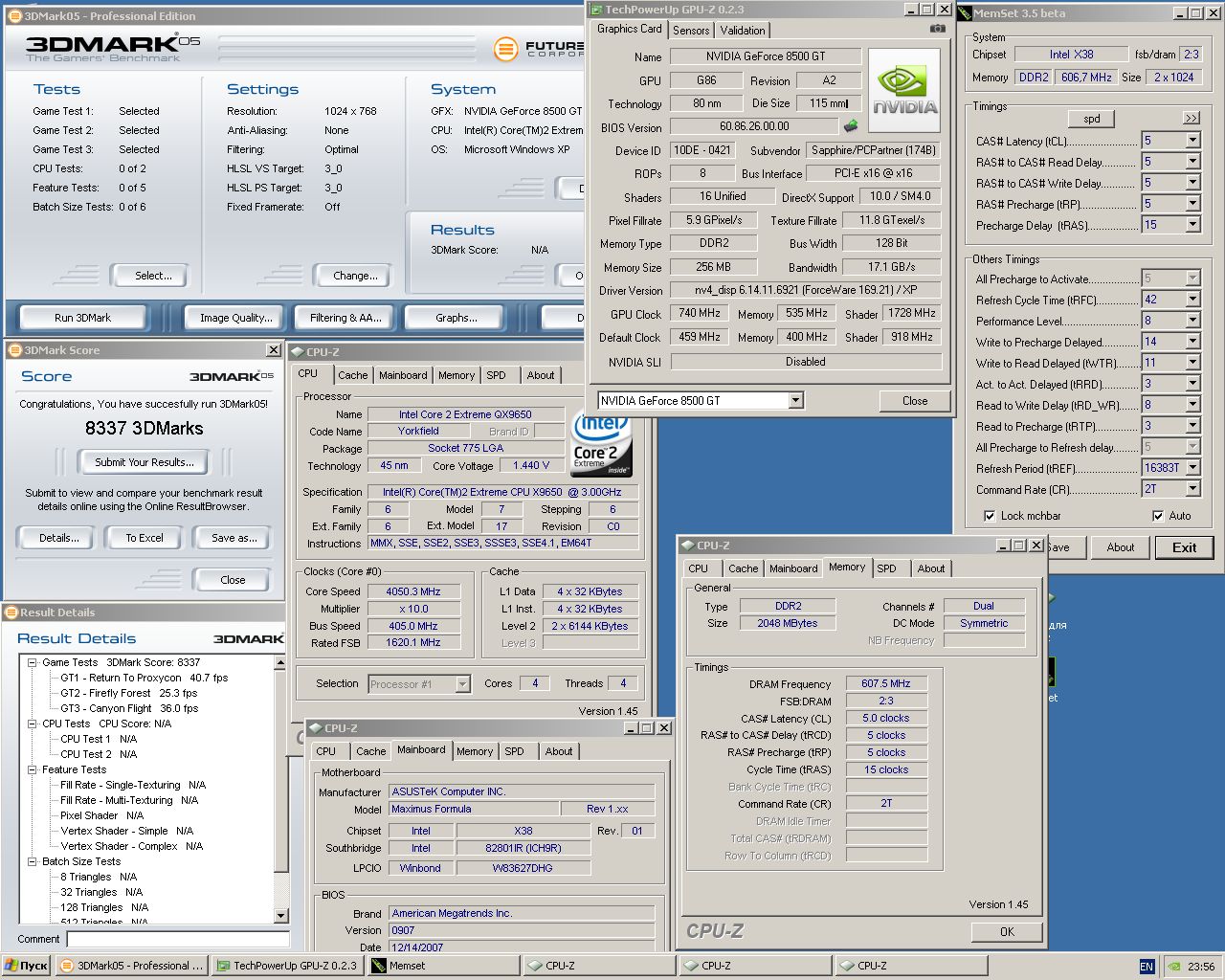Activate TechPowerUp GPU-Z taskbar button

pyautogui.click(x=287, y=966)
